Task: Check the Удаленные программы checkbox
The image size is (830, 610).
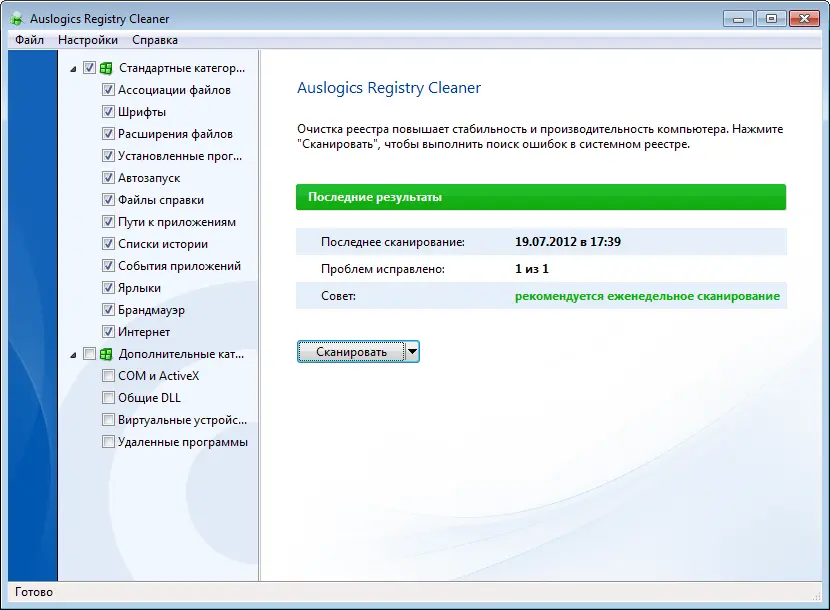Action: tap(108, 442)
